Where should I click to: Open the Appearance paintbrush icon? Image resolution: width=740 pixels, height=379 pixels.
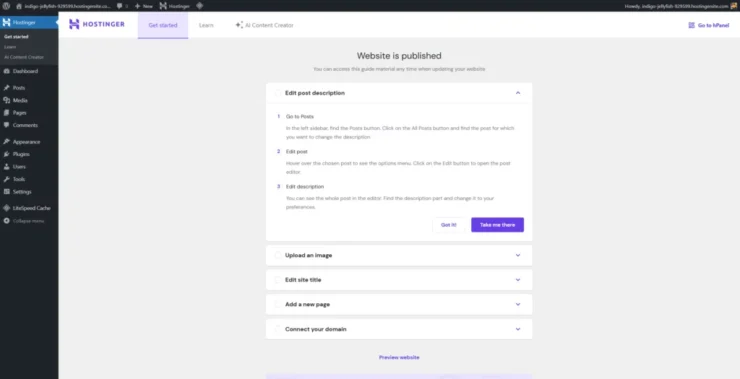6,142
